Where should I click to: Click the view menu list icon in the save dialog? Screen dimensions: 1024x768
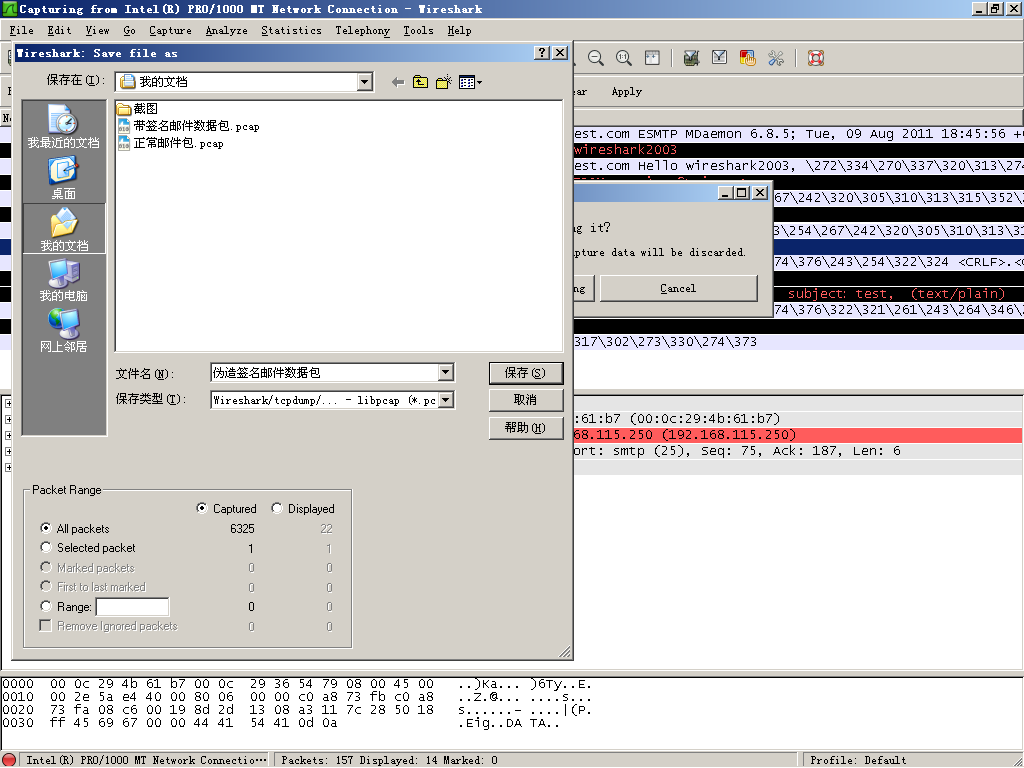(466, 82)
